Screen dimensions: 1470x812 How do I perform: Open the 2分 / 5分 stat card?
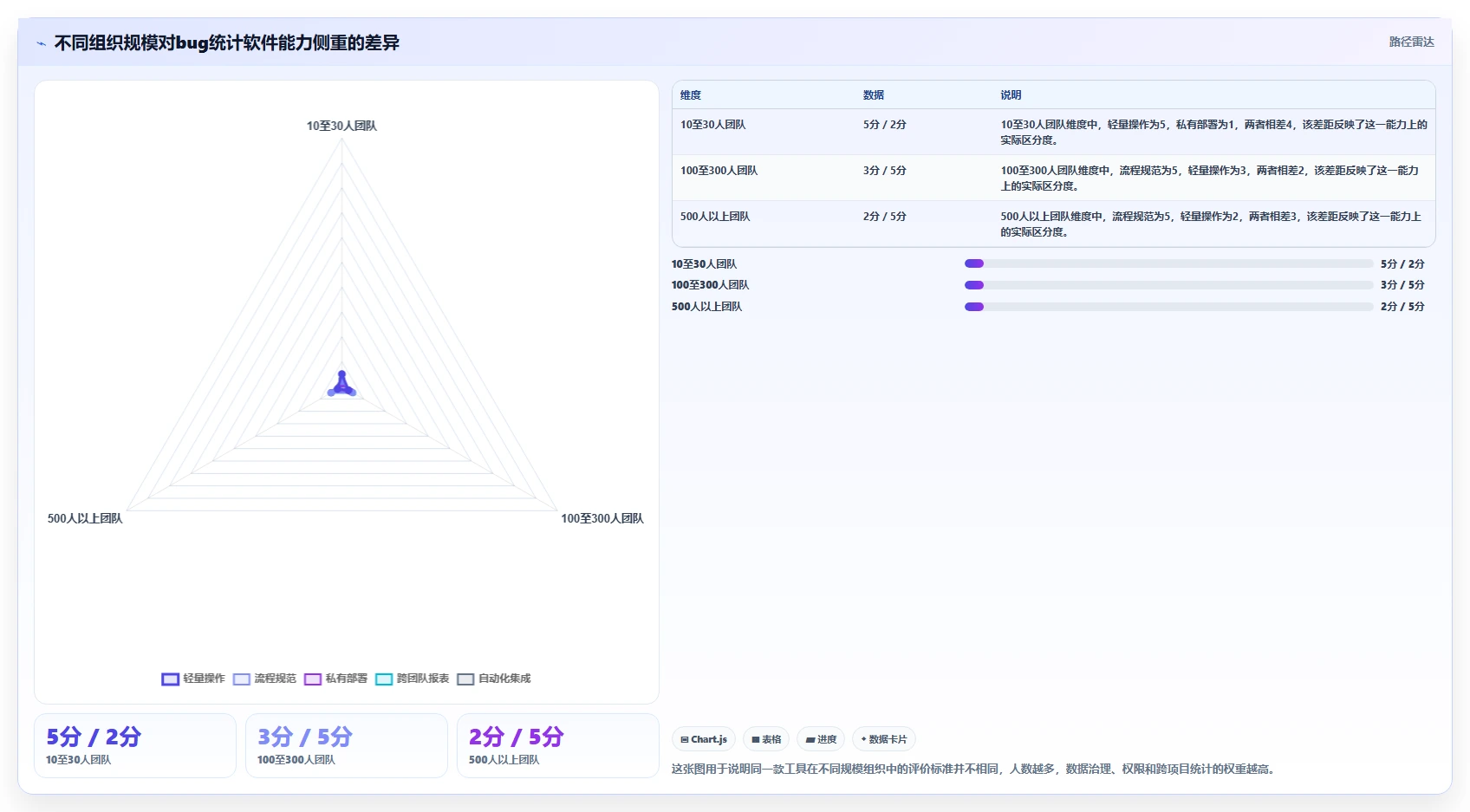point(558,746)
